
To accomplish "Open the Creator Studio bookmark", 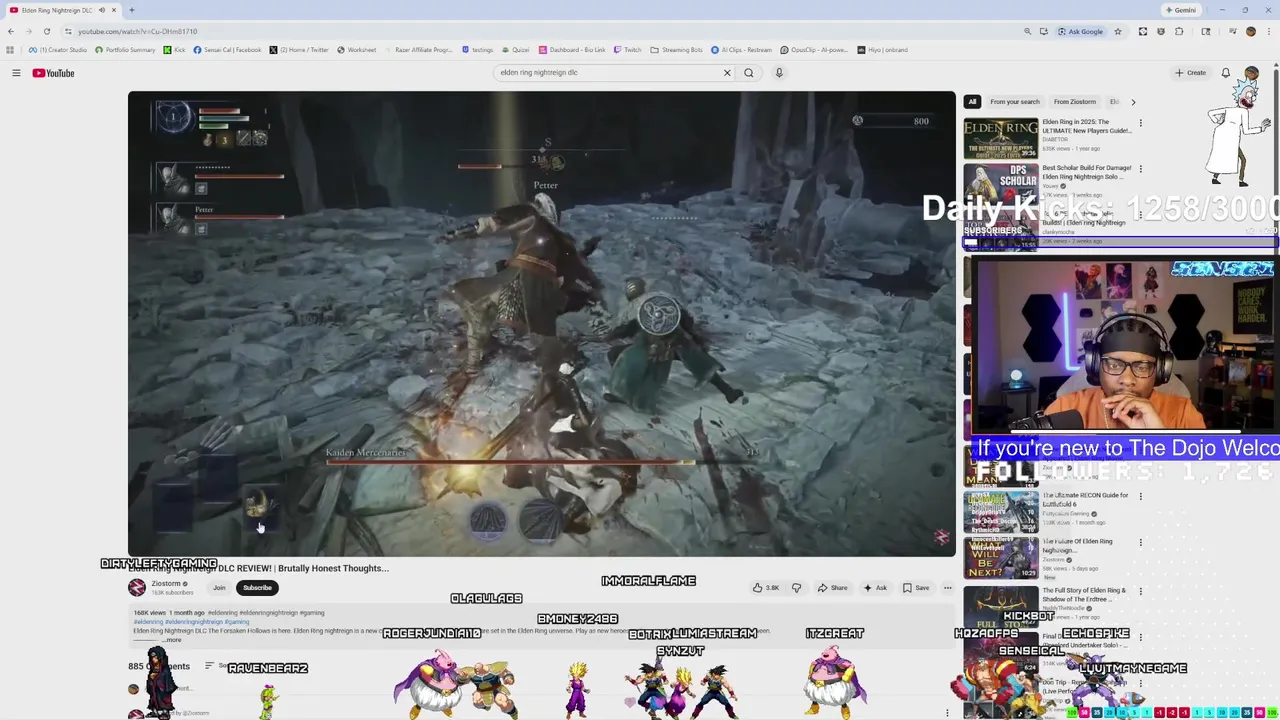I will pyautogui.click(x=57, y=50).
